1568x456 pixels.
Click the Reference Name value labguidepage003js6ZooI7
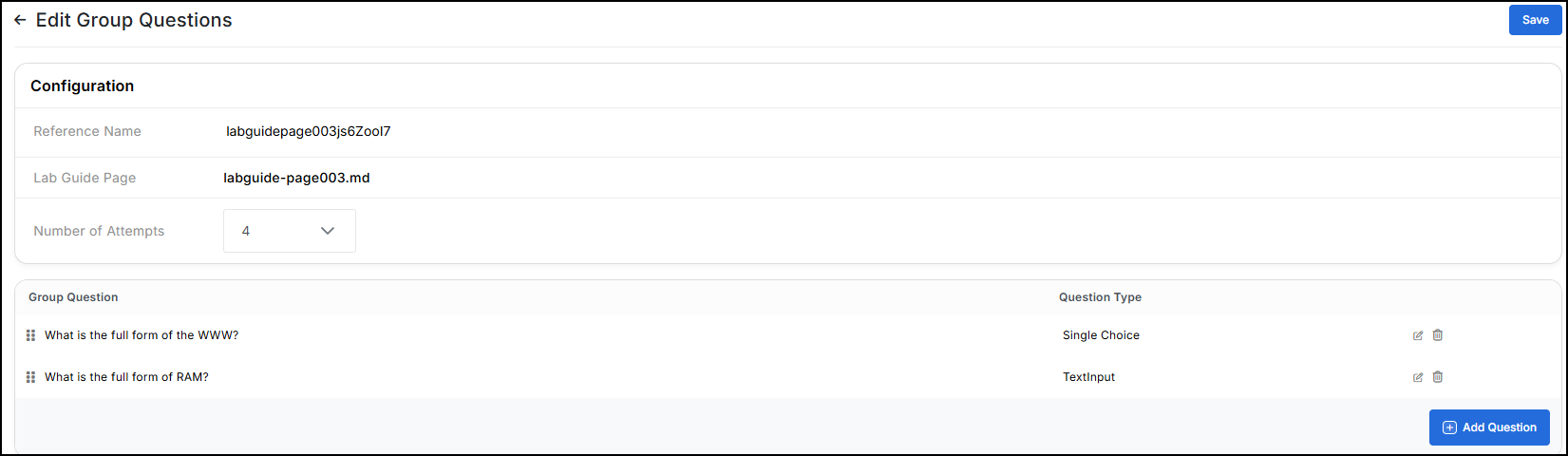click(309, 132)
